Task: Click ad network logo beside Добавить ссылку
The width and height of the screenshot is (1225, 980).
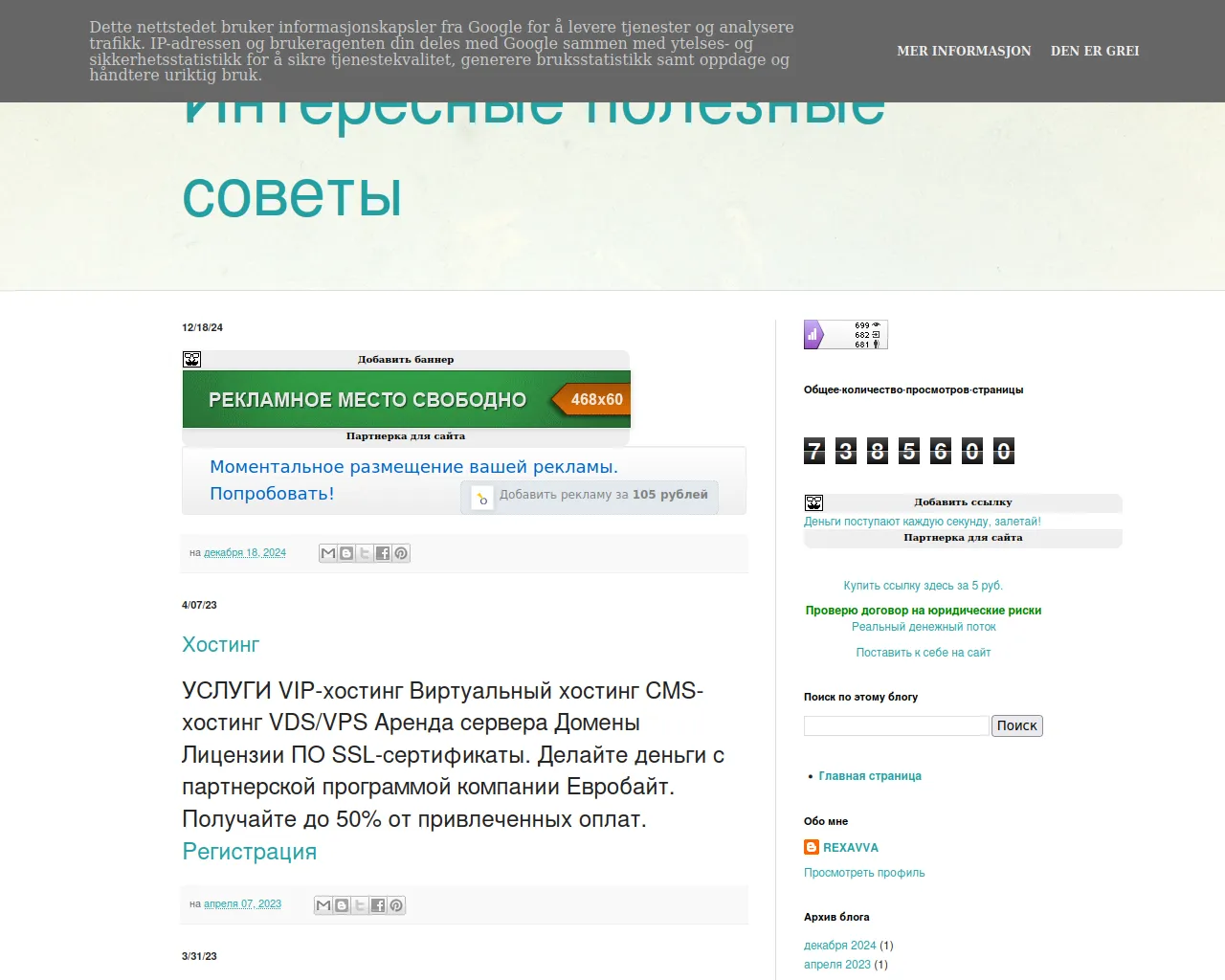Action: 813,502
